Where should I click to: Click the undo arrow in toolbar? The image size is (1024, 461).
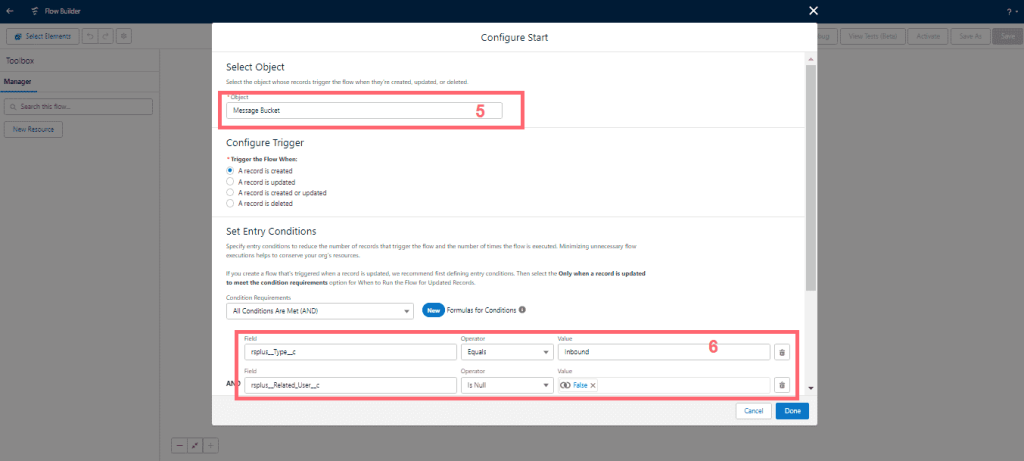point(90,36)
